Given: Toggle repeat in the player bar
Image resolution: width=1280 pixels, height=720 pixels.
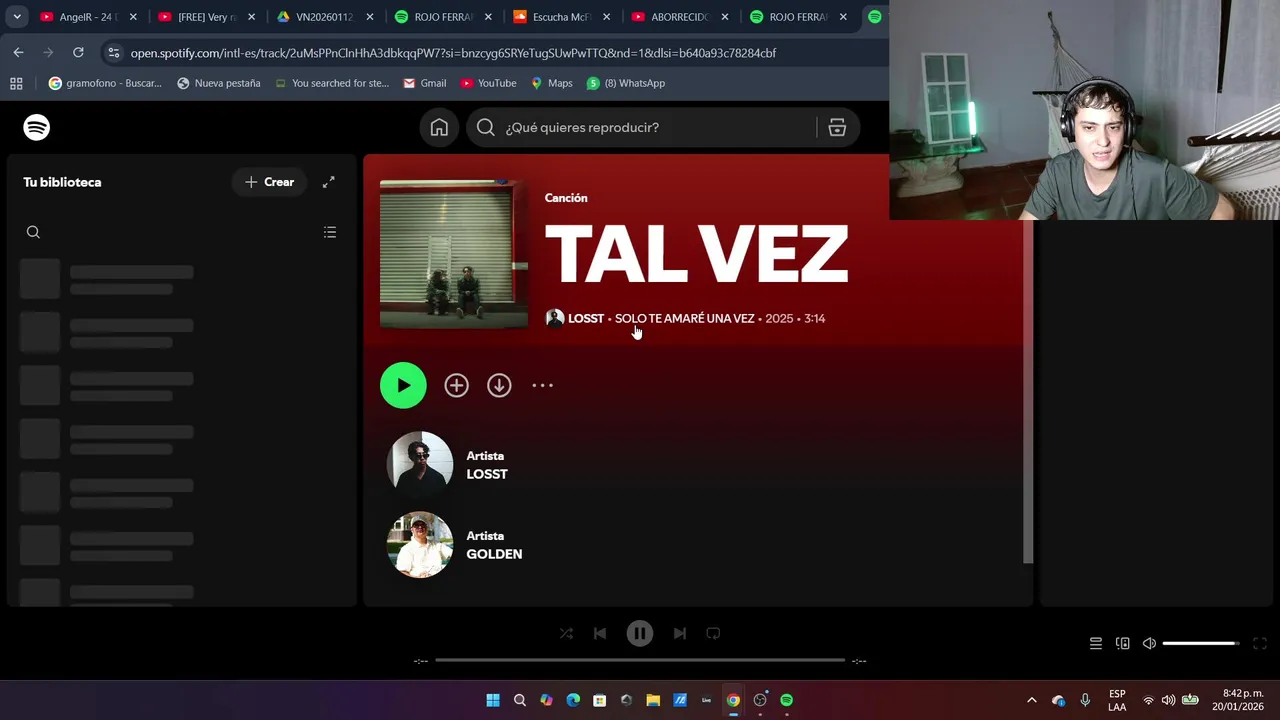Looking at the screenshot, I should [713, 633].
